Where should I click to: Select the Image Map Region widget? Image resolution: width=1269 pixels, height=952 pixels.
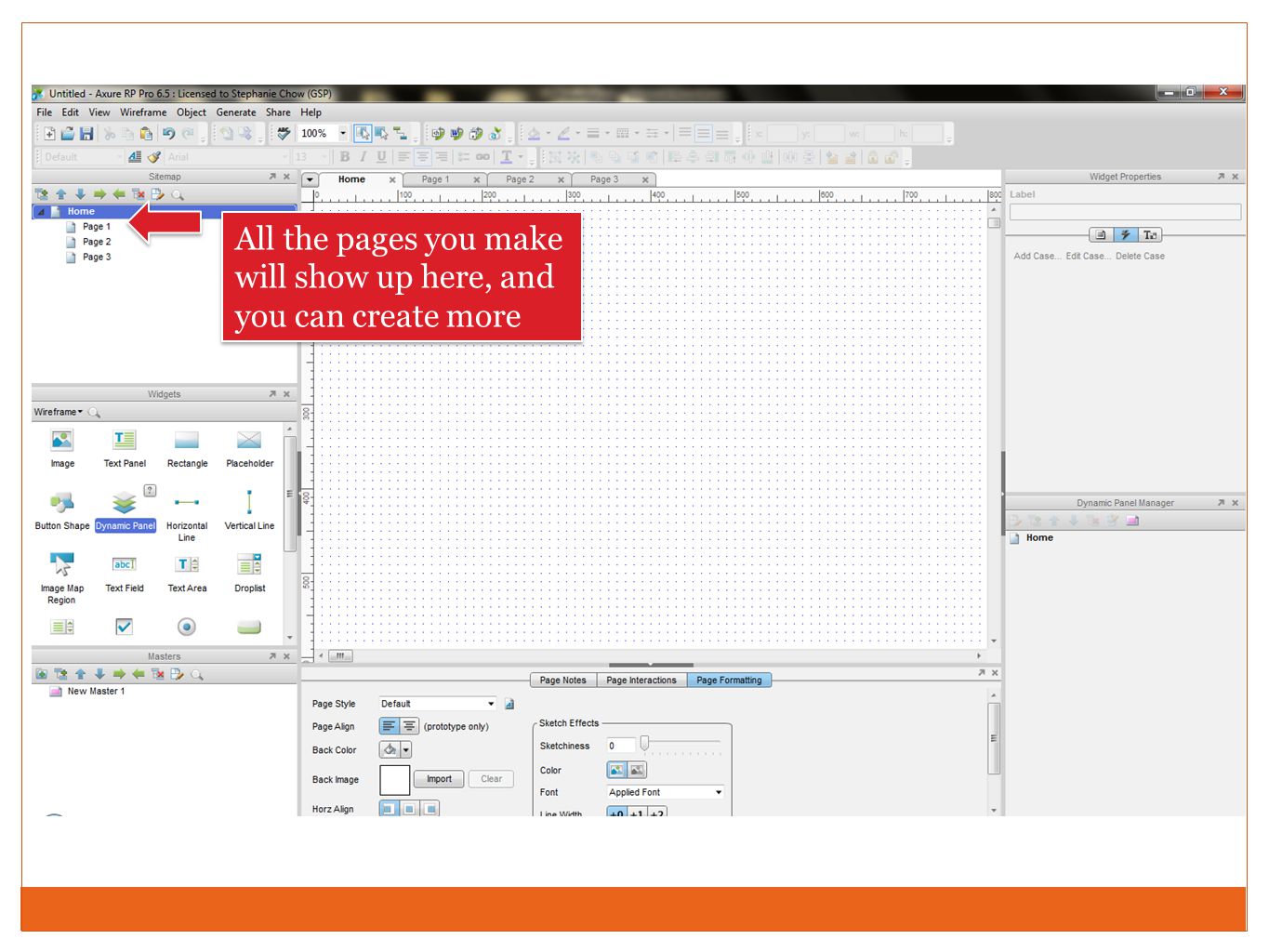click(62, 578)
